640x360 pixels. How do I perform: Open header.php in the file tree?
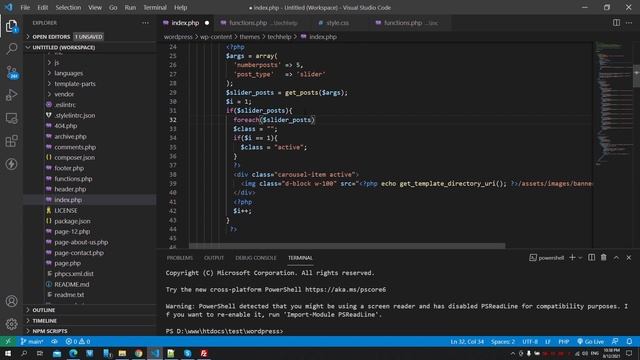[70, 189]
